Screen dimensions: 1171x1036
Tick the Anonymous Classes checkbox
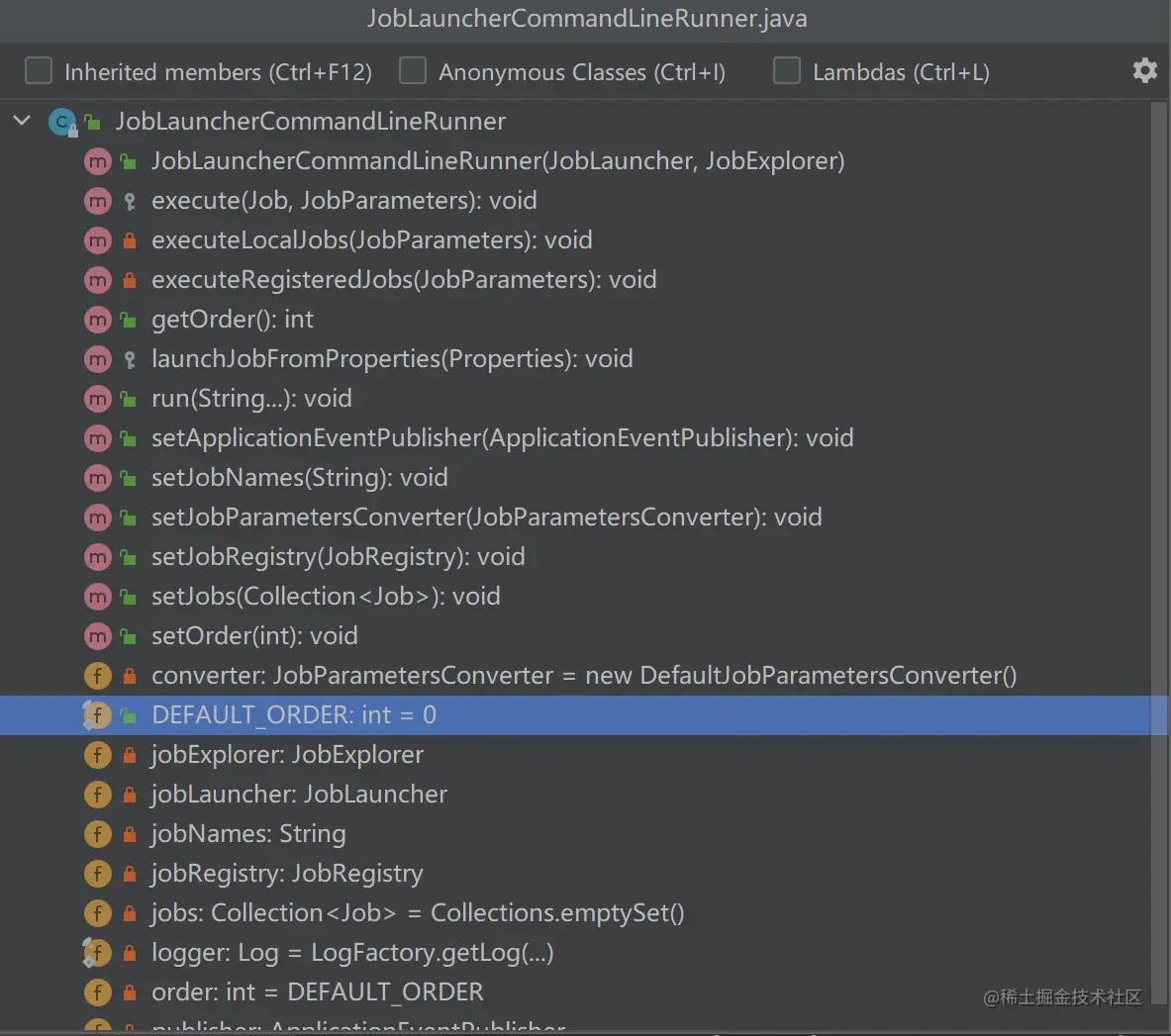412,71
